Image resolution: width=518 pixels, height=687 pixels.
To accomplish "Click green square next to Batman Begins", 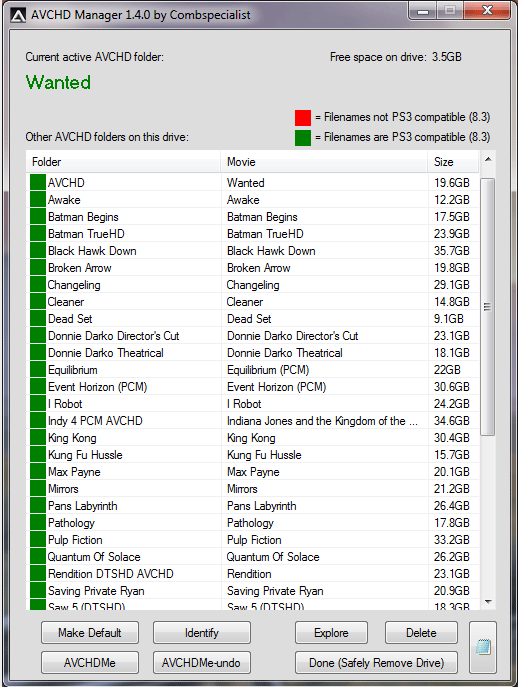I will [38, 216].
